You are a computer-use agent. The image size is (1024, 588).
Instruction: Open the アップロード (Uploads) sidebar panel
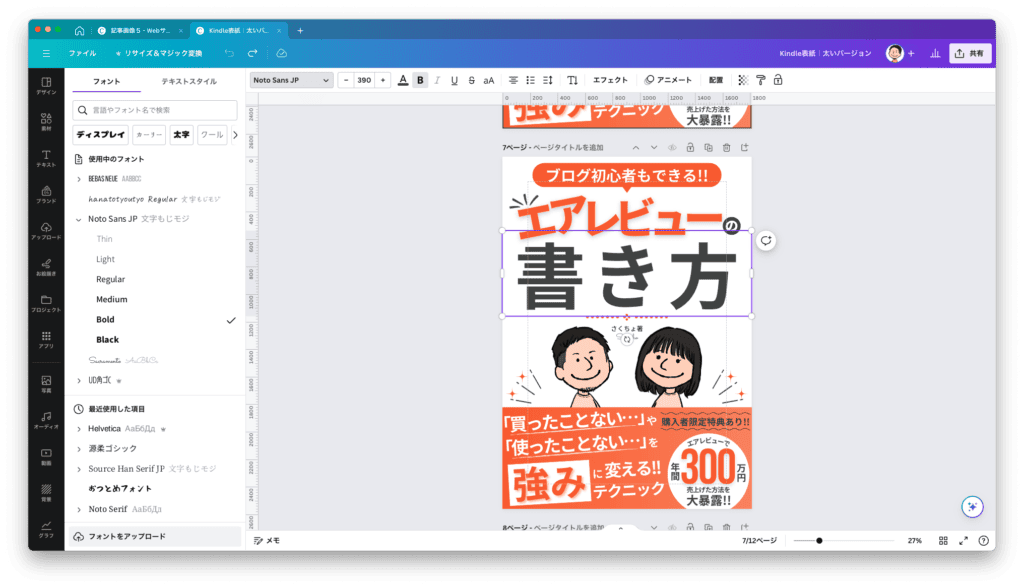46,231
